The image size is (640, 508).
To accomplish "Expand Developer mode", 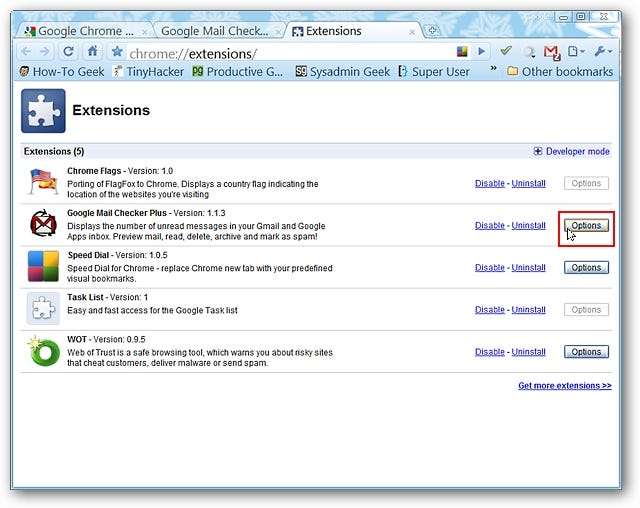I will [571, 151].
